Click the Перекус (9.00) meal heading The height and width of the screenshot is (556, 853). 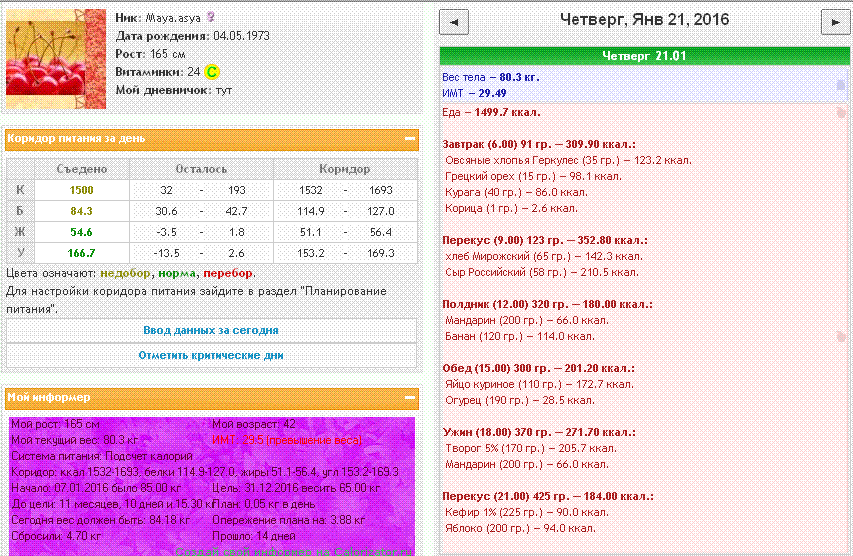545,240
